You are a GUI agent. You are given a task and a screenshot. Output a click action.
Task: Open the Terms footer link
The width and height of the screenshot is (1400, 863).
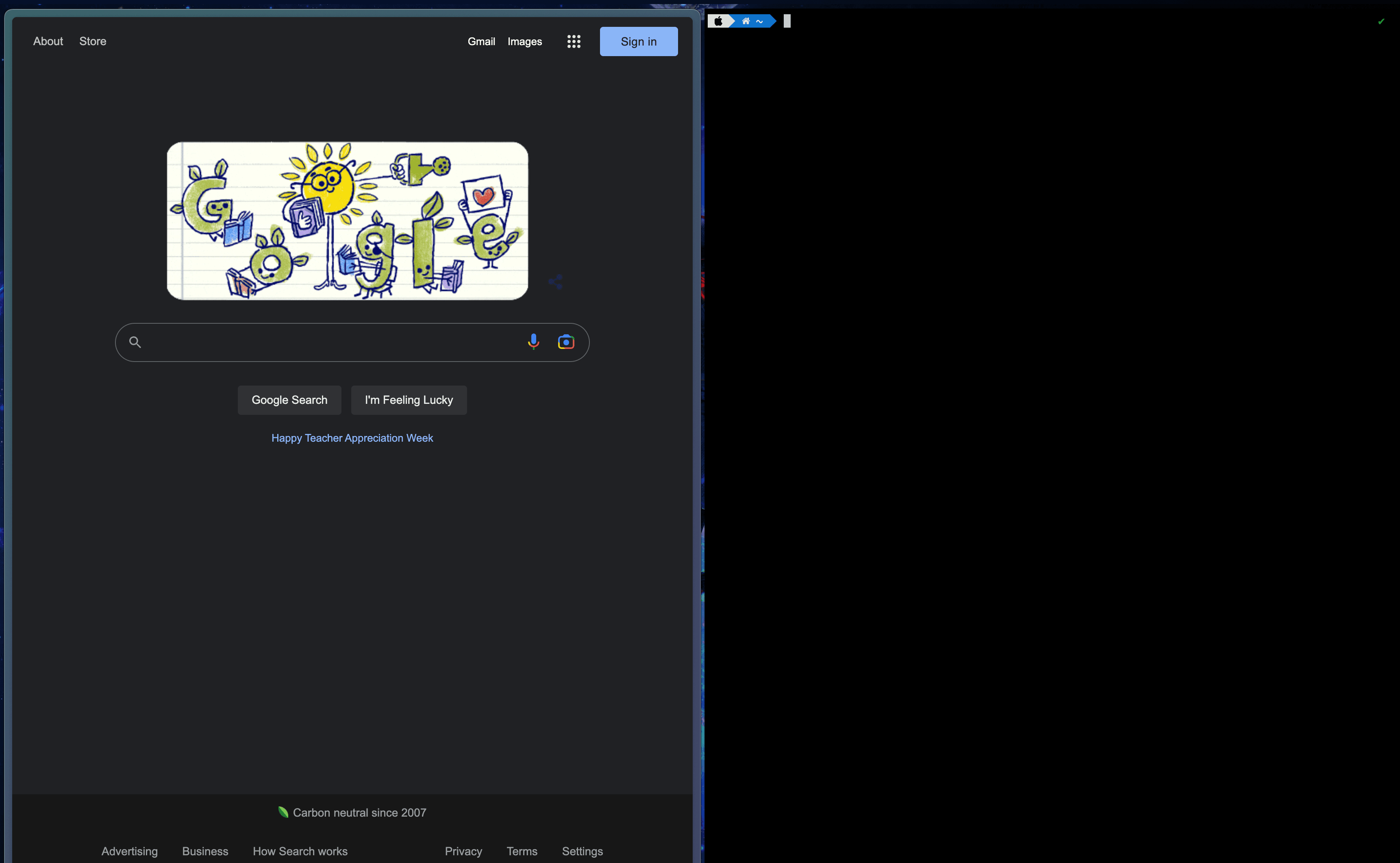coord(522,851)
